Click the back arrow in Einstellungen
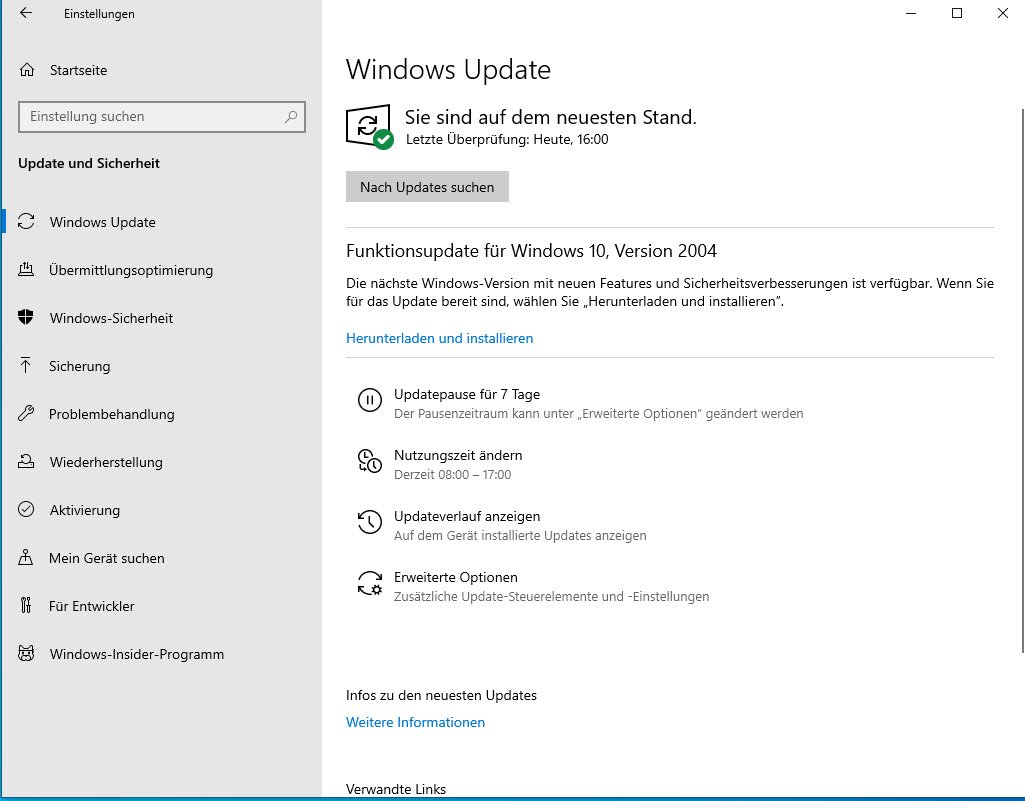Screen dimensions: 1025x801 pyautogui.click(x=26, y=13)
